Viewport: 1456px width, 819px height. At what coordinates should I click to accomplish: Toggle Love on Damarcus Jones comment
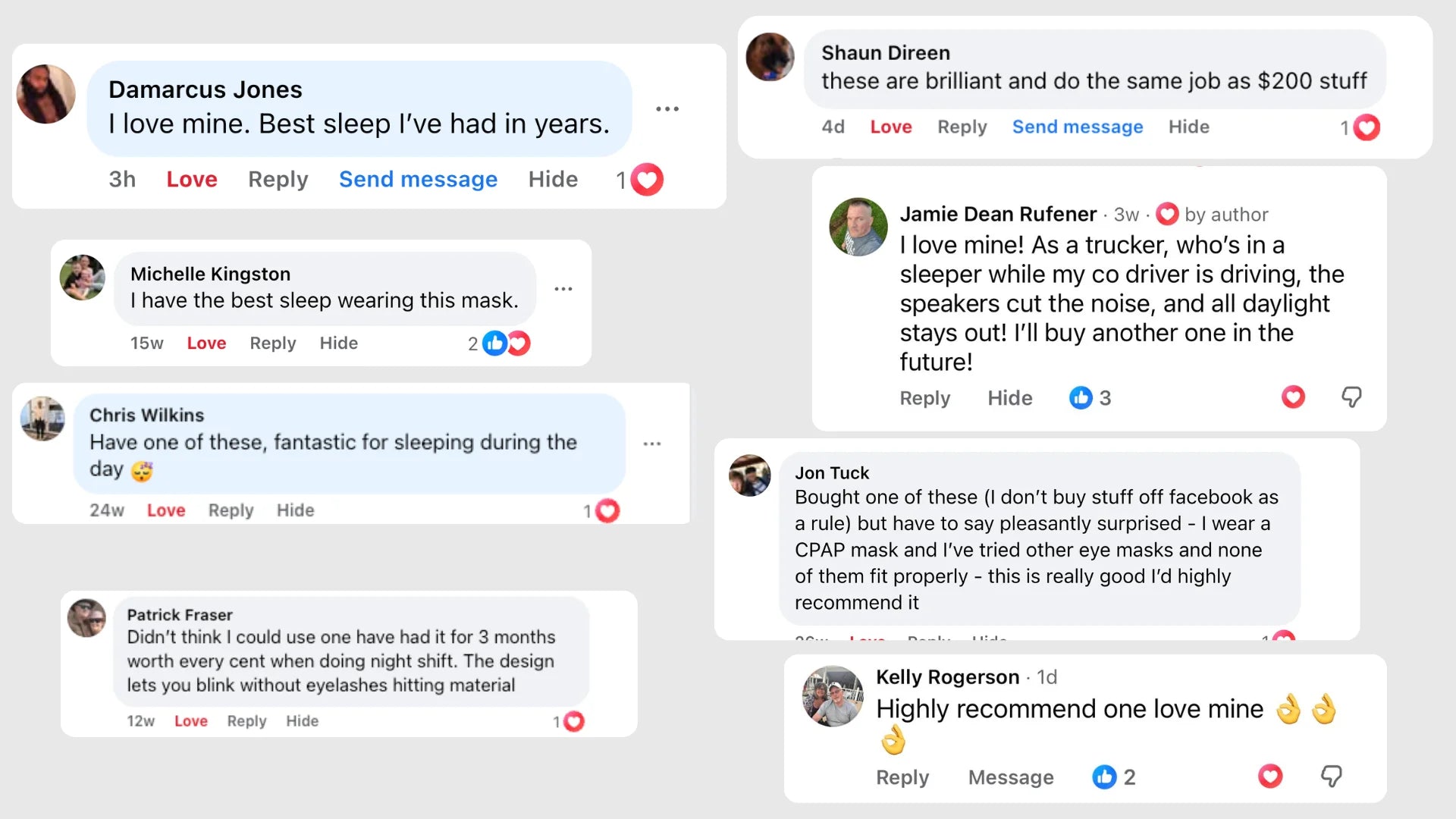click(x=192, y=180)
